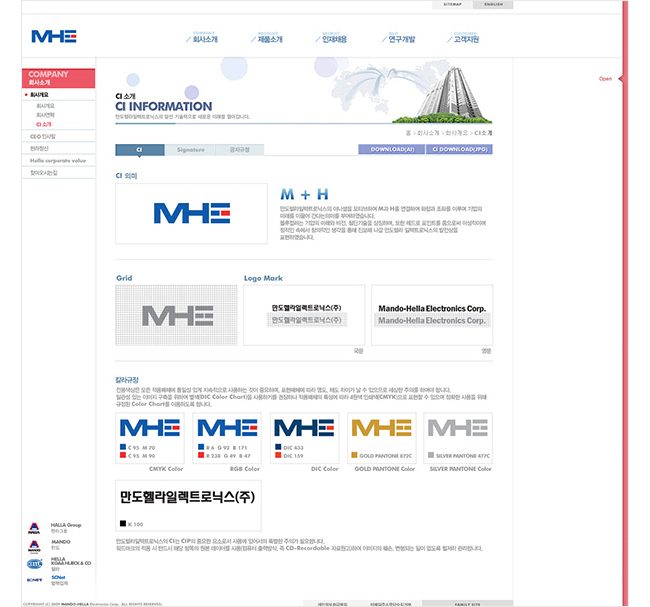Open CEO 인사말 in sidebar
The height and width of the screenshot is (607, 650).
[x=42, y=136]
